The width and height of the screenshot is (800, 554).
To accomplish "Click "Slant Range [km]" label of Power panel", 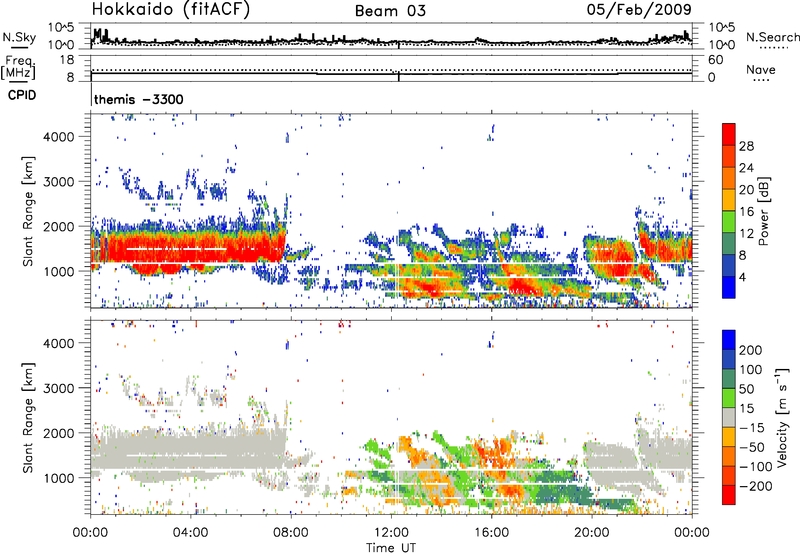I will pyautogui.click(x=28, y=211).
